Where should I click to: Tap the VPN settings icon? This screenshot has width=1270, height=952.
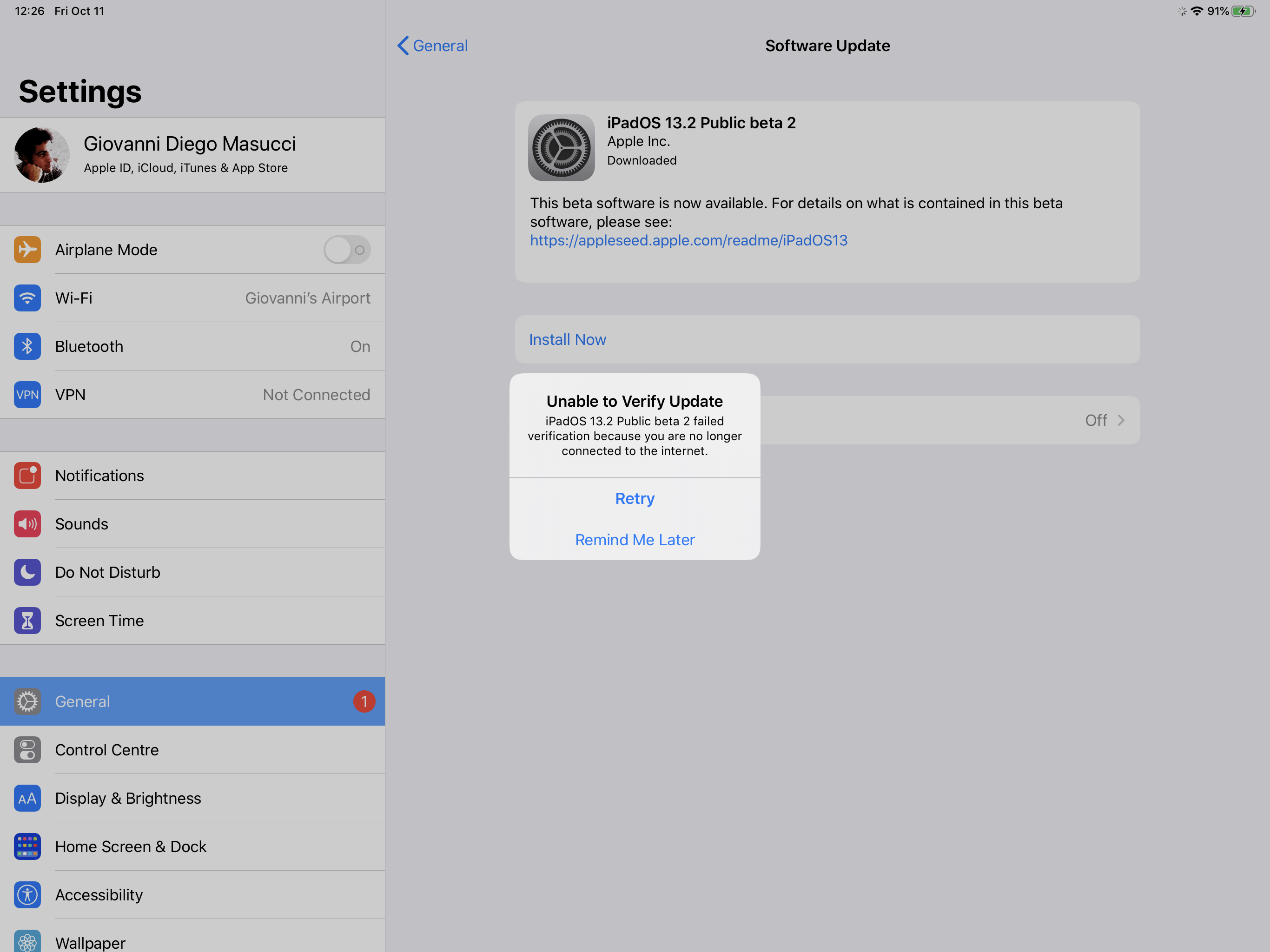coord(27,395)
